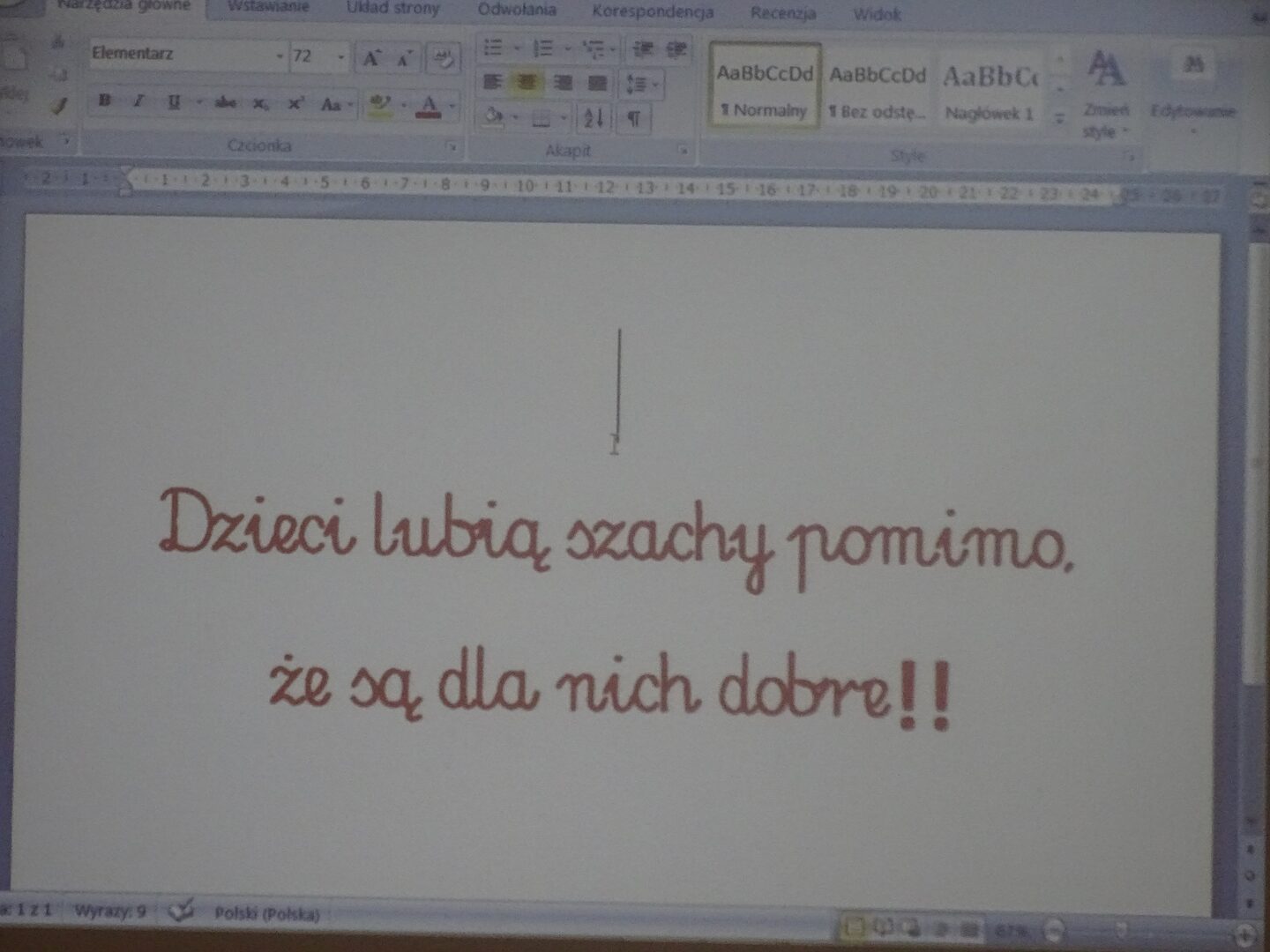
Task: Toggle Italic formatting
Action: pos(138,102)
